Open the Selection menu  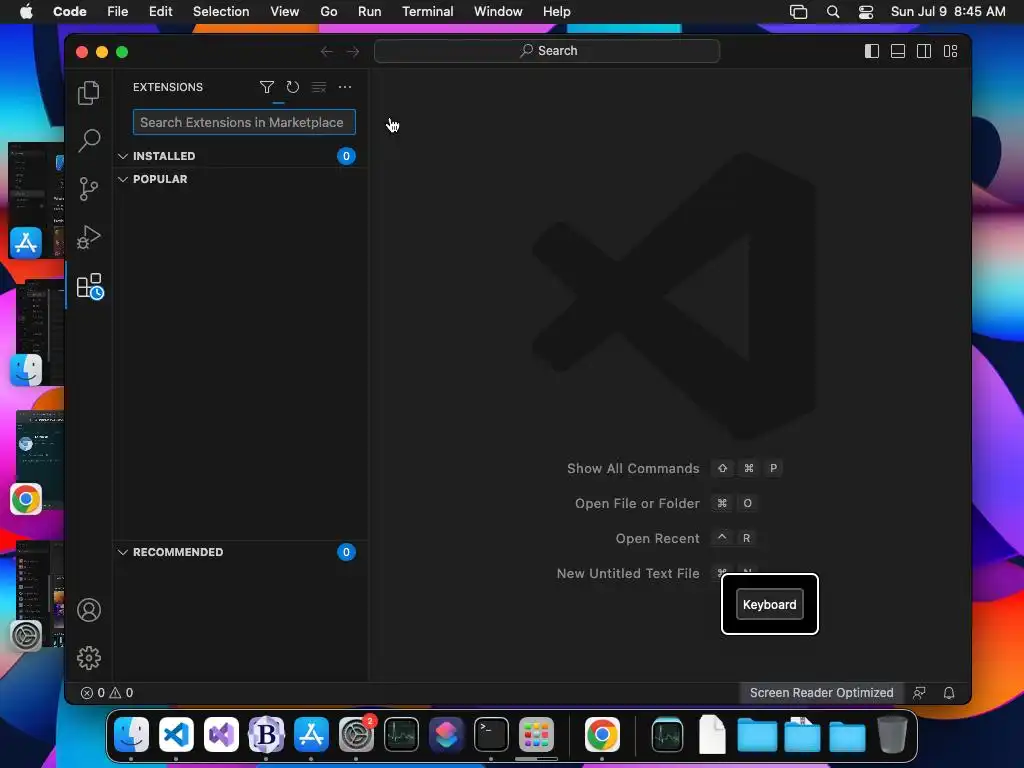(x=221, y=12)
